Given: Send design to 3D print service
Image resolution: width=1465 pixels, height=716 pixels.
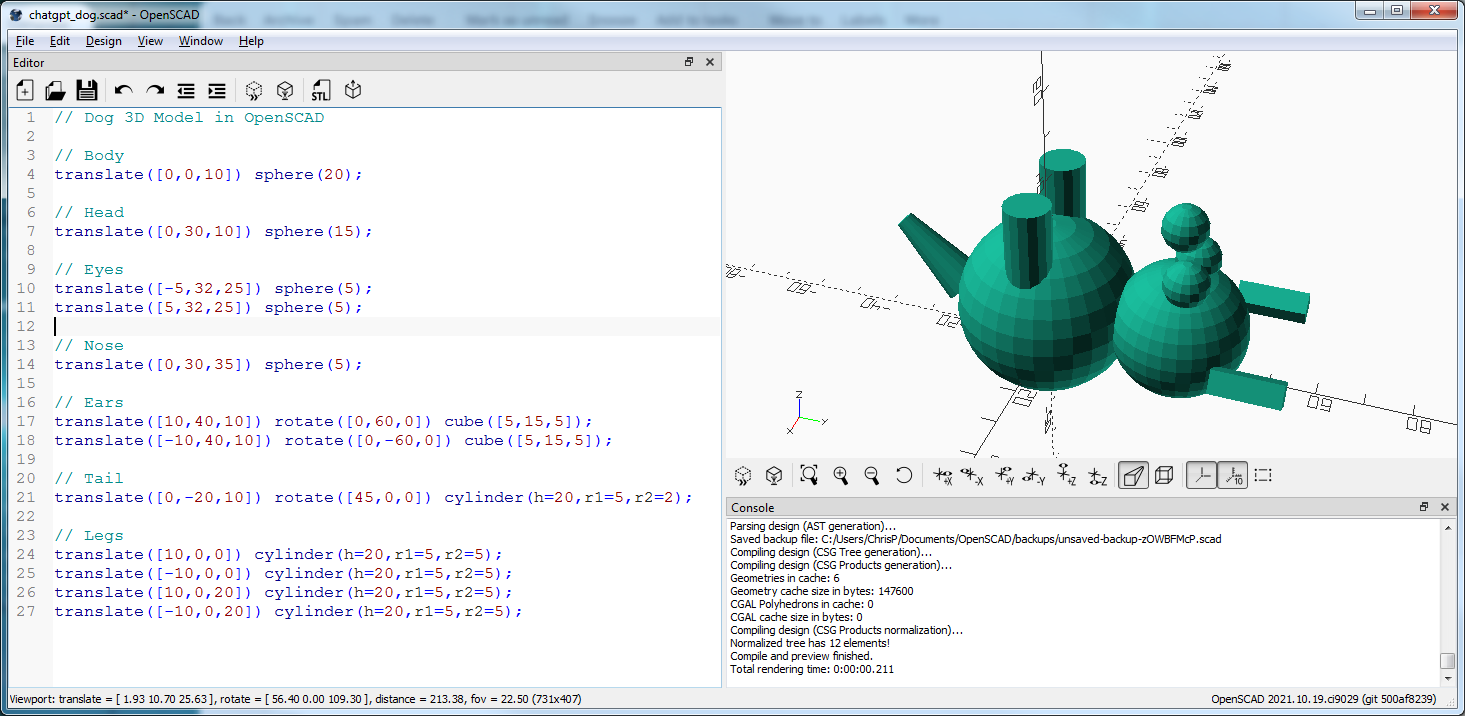Looking at the screenshot, I should click(352, 90).
